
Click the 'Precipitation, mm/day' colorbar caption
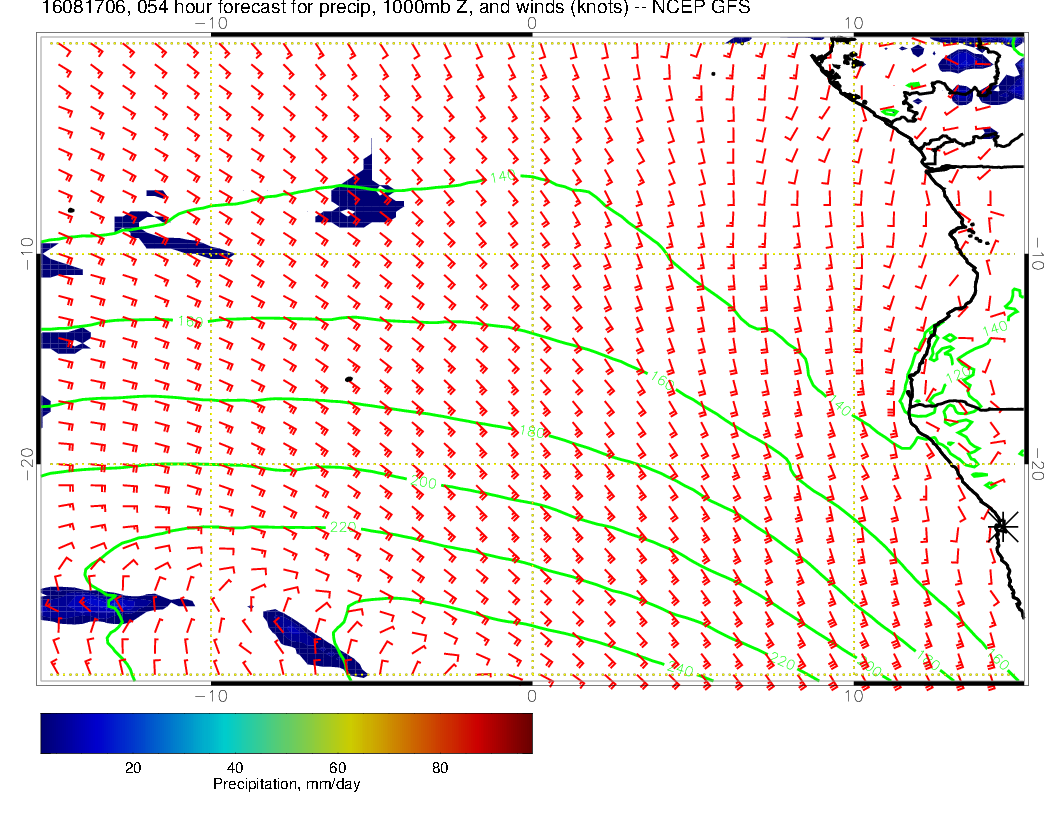point(286,785)
